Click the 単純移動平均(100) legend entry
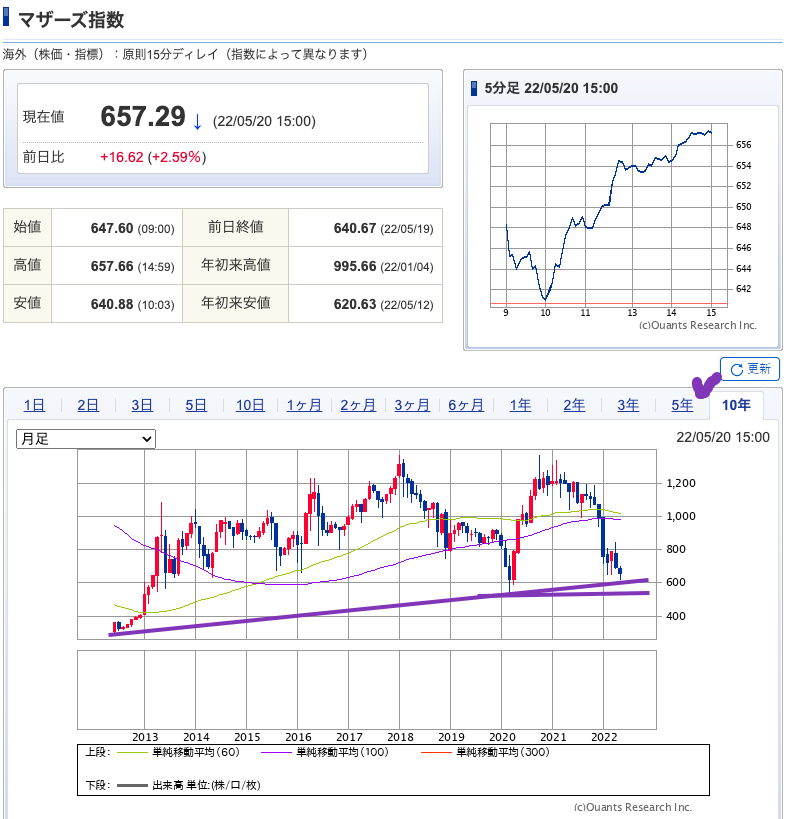The height and width of the screenshot is (819, 797). point(324,752)
